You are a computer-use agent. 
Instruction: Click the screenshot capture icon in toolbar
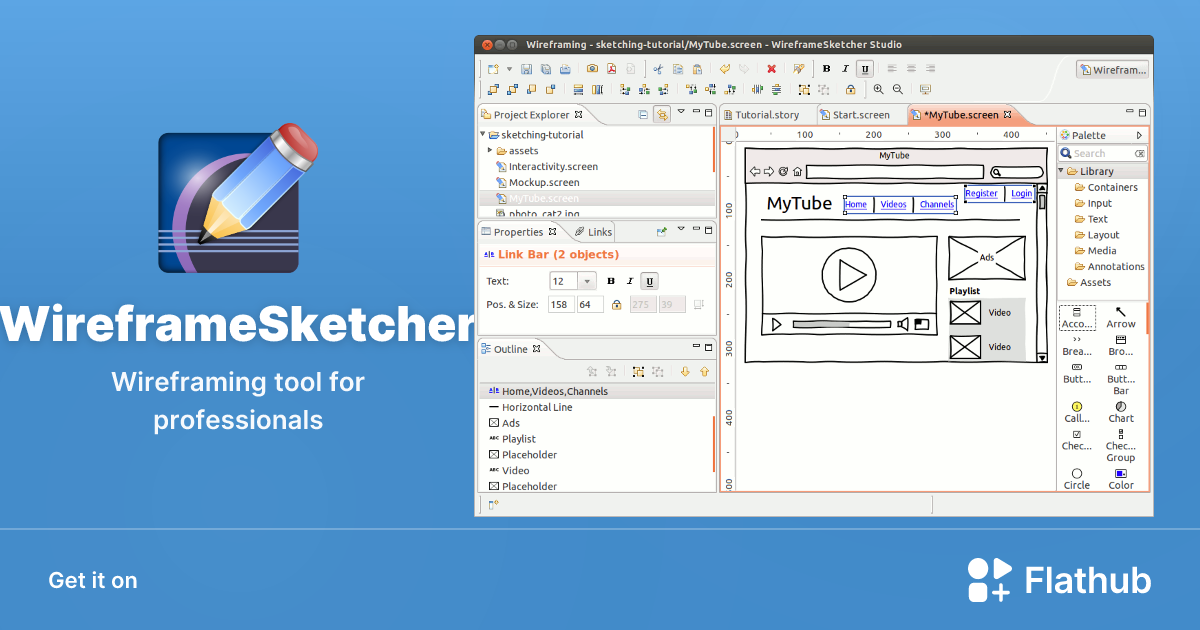[591, 68]
